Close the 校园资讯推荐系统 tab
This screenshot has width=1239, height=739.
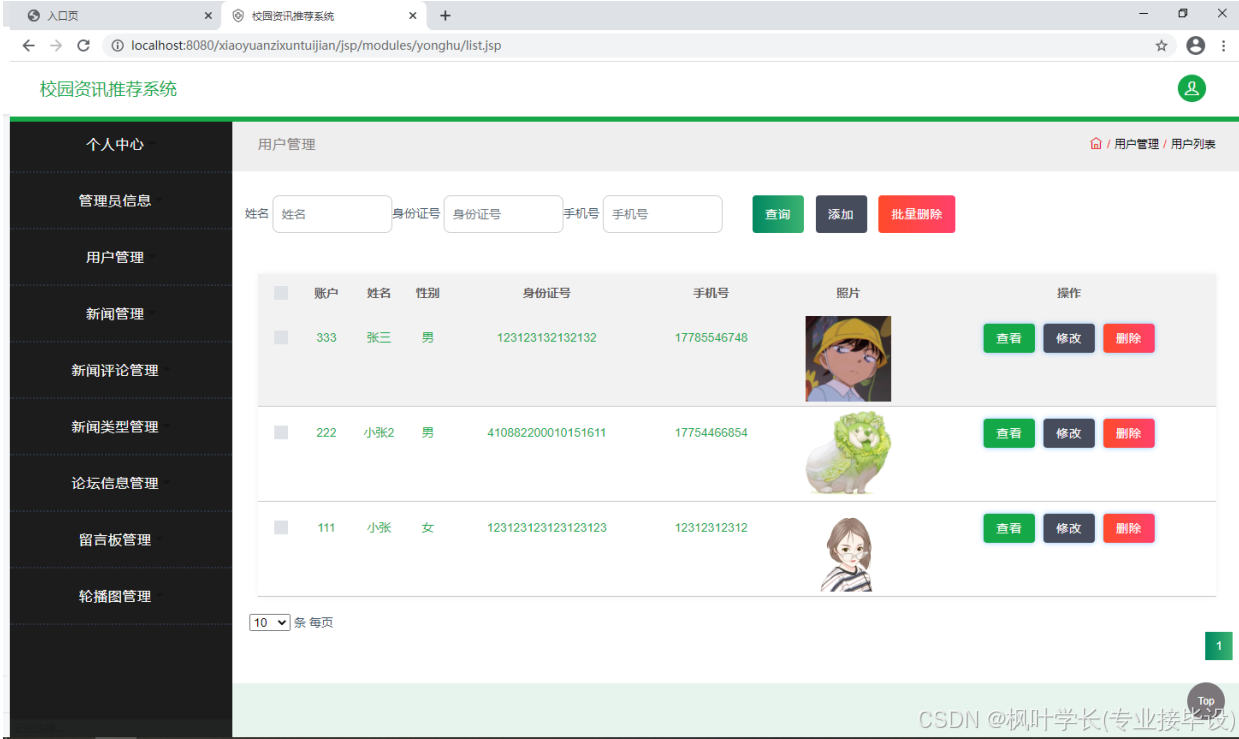tap(413, 16)
